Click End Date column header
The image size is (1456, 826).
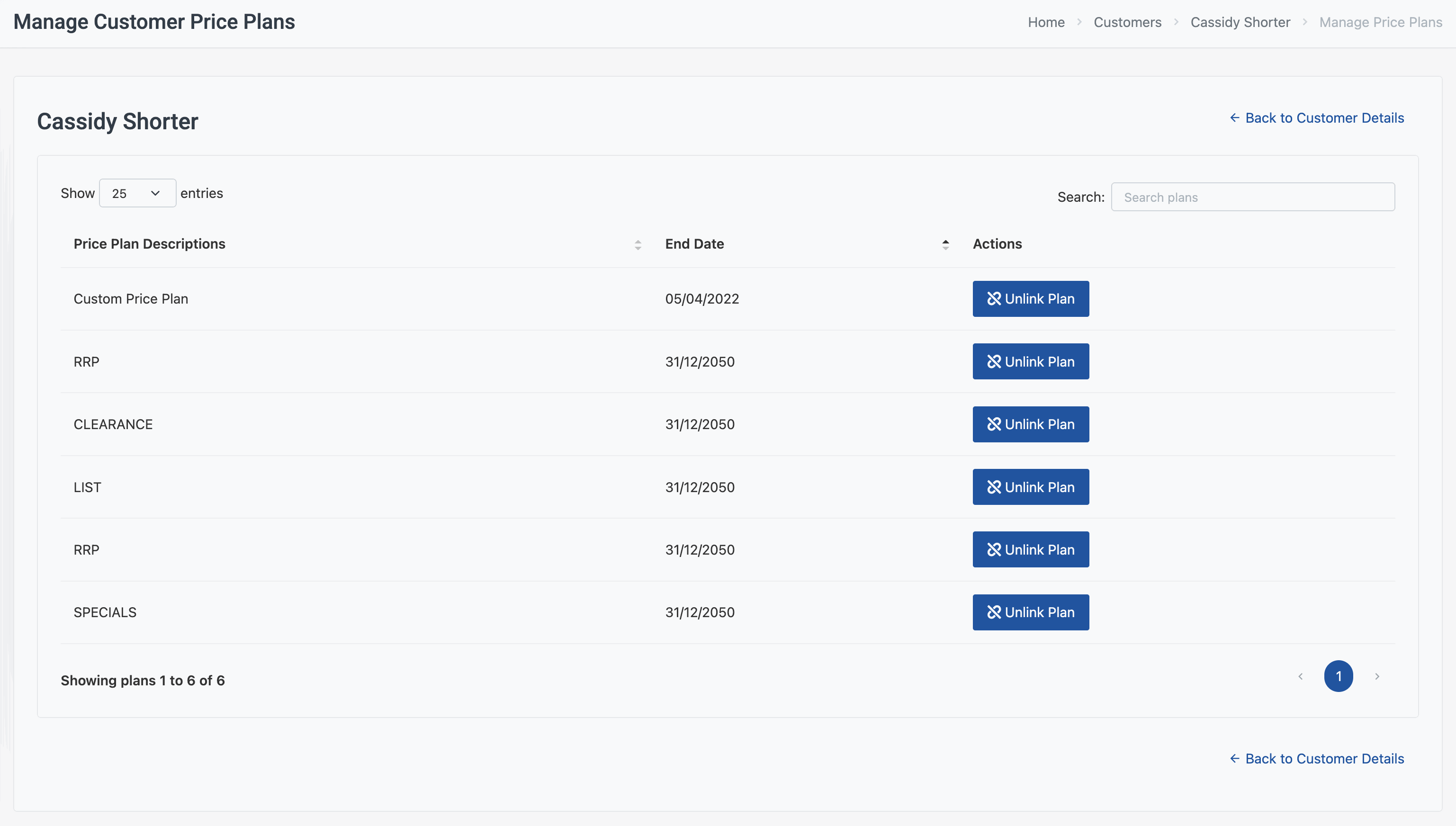point(694,244)
